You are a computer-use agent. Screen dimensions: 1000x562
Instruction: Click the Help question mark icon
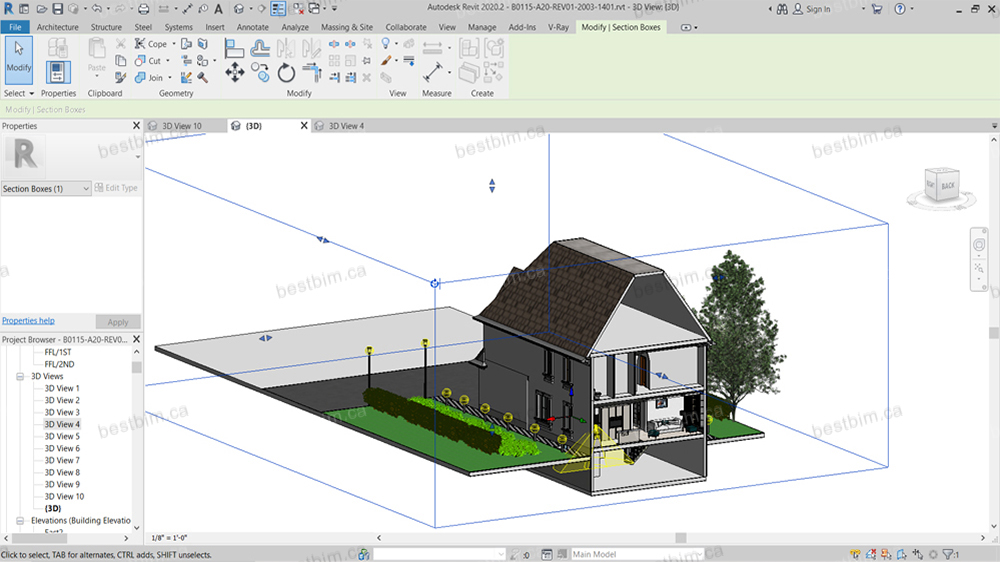pyautogui.click(x=900, y=9)
